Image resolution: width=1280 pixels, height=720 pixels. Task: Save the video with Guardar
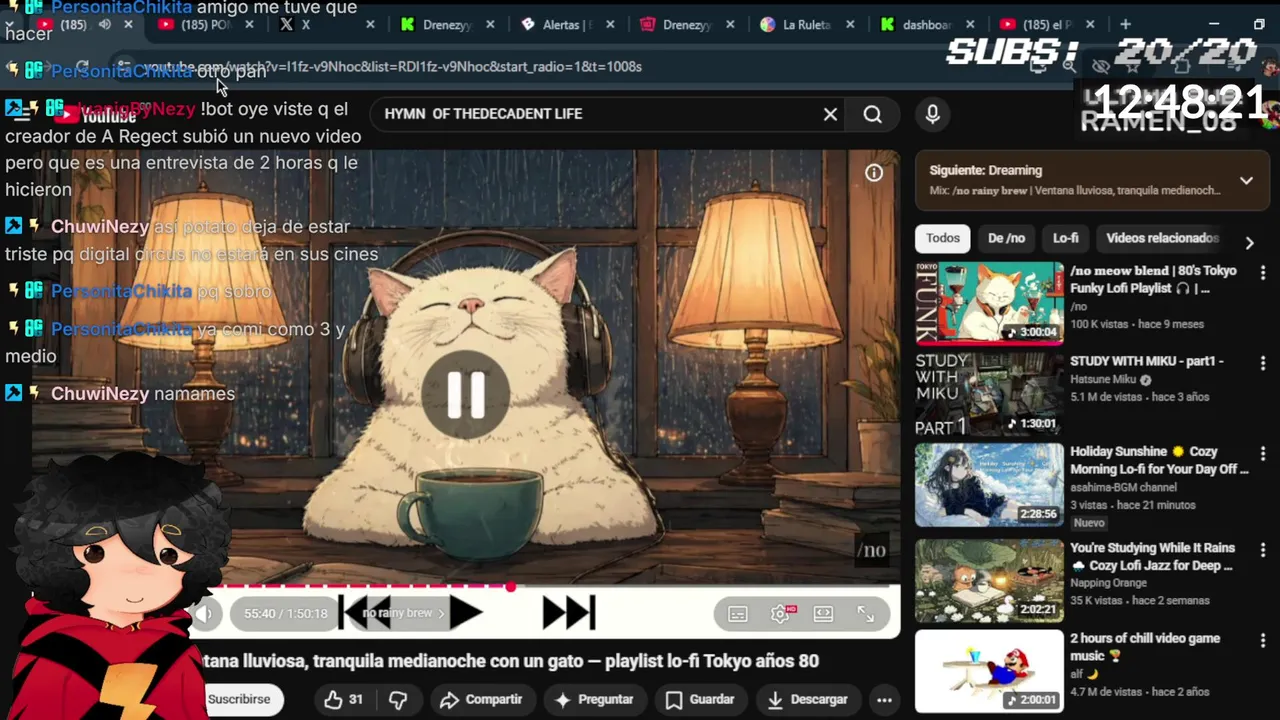700,699
